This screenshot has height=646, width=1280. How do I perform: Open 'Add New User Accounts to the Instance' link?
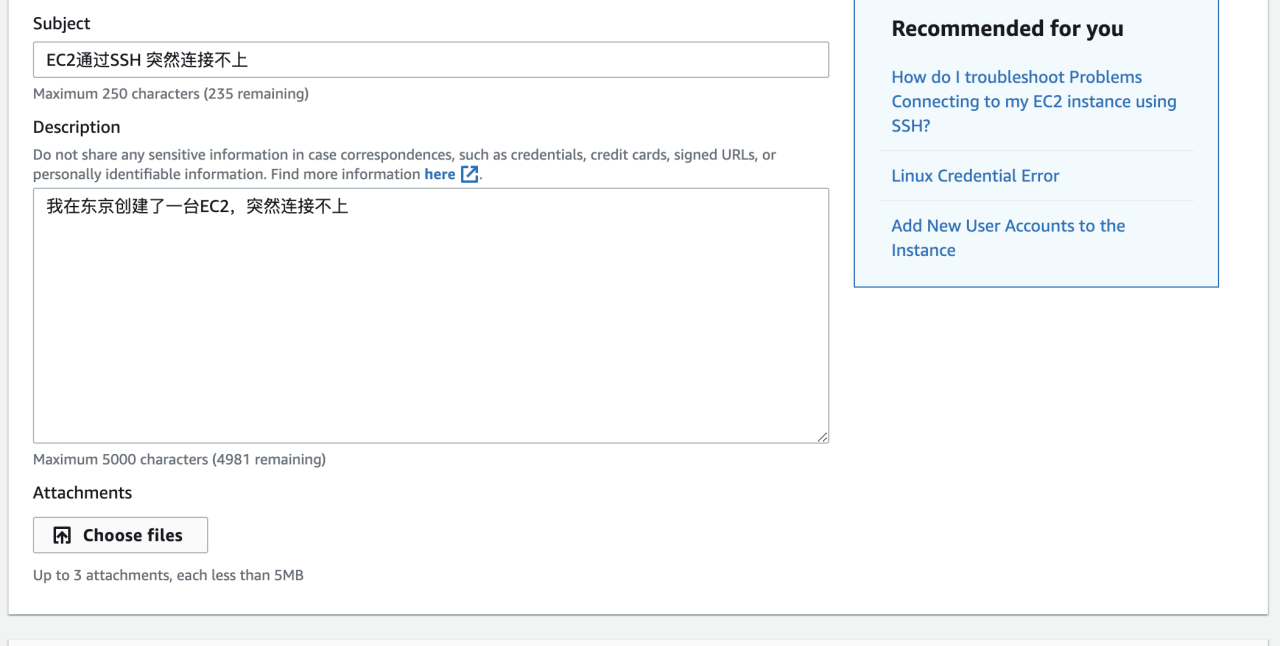click(1008, 238)
